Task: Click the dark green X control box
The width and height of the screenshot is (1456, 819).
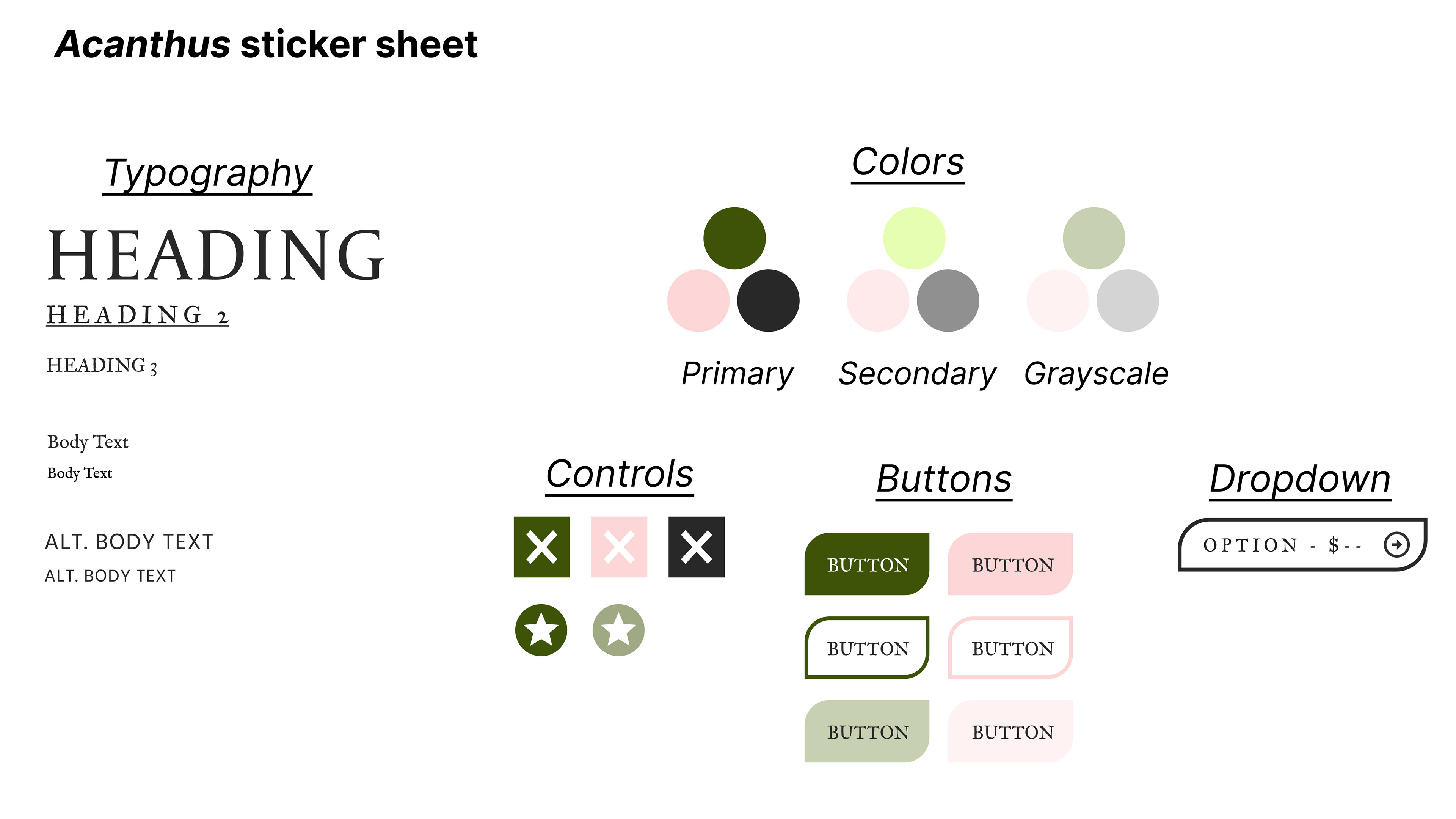Action: [x=541, y=547]
